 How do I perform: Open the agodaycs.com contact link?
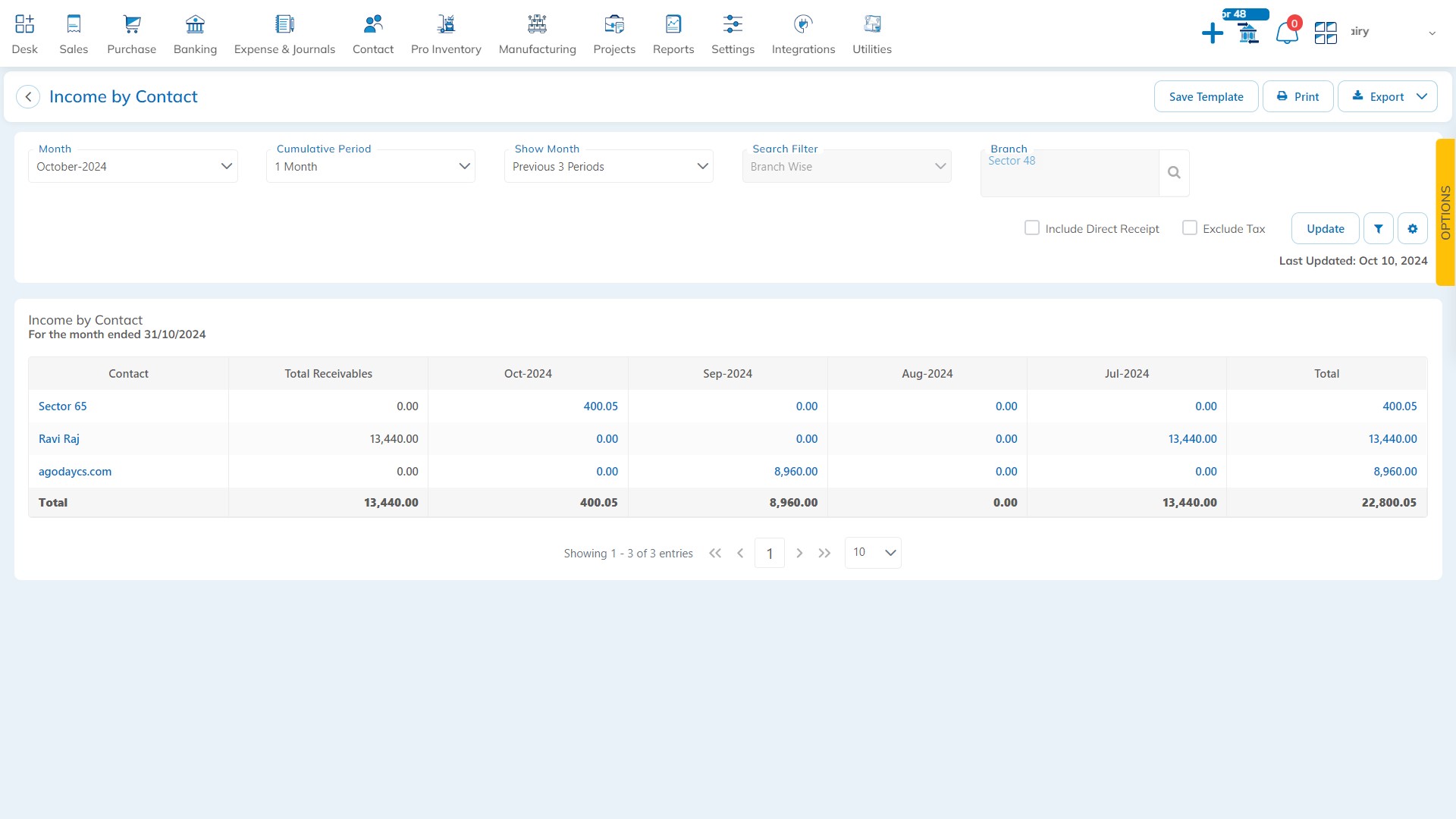75,472
